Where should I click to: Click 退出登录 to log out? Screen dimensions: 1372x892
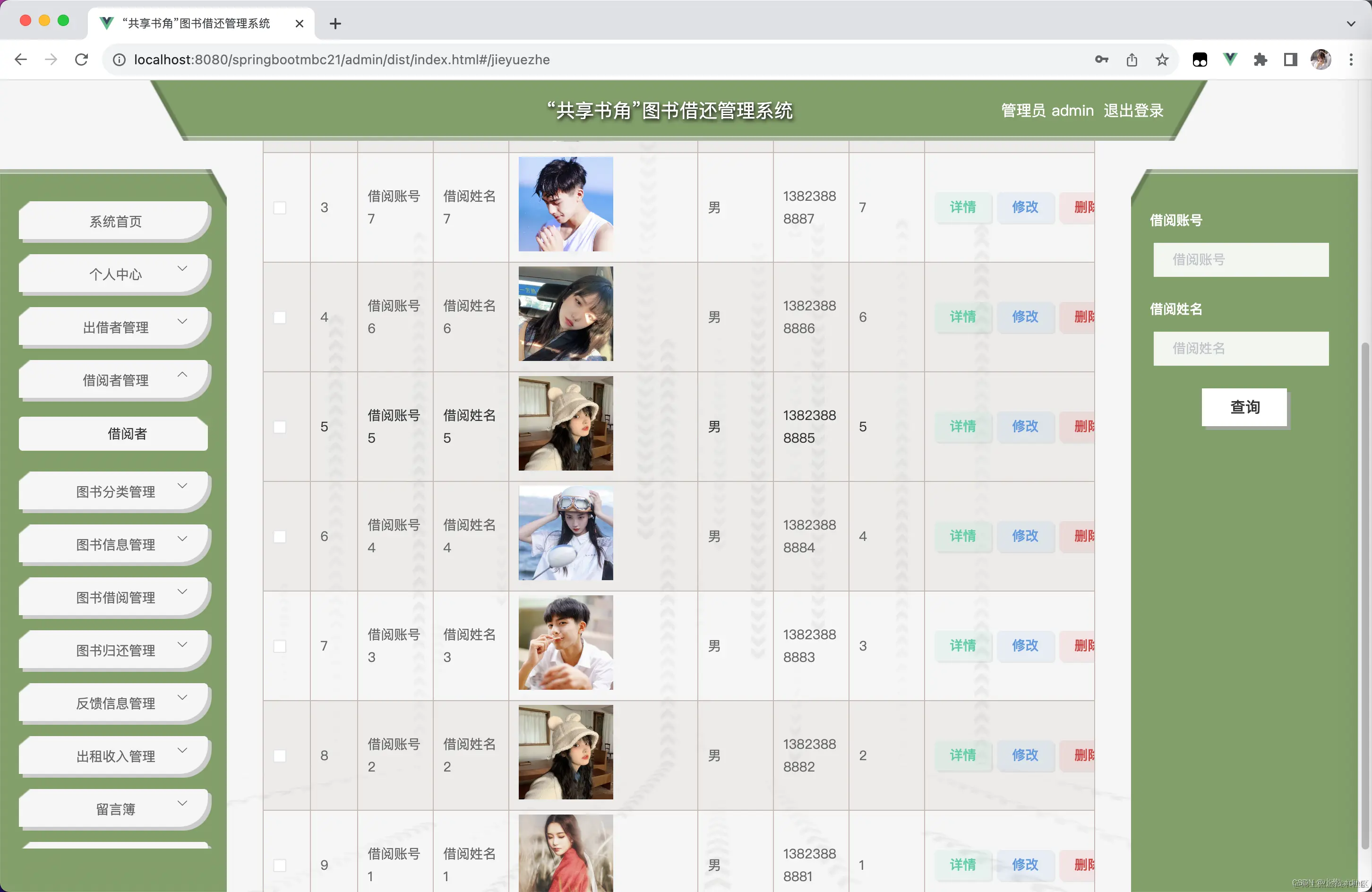coord(1133,110)
